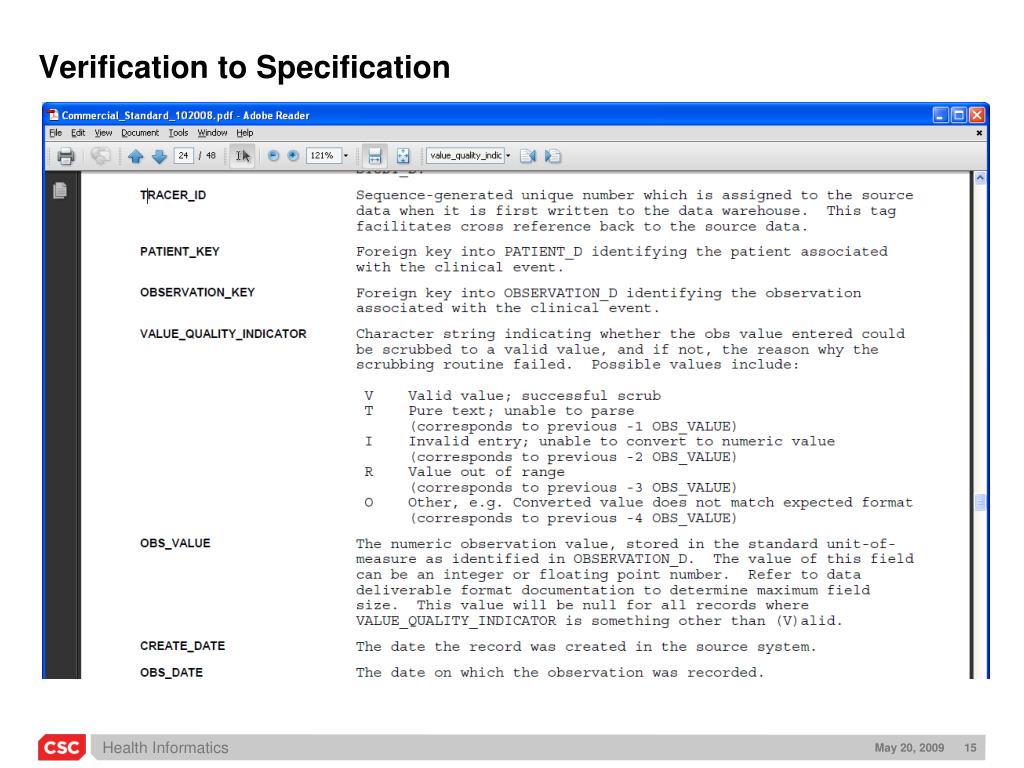Click the 'Pure text; unable to parse' line
The width and height of the screenshot is (1024, 768).
pos(521,411)
